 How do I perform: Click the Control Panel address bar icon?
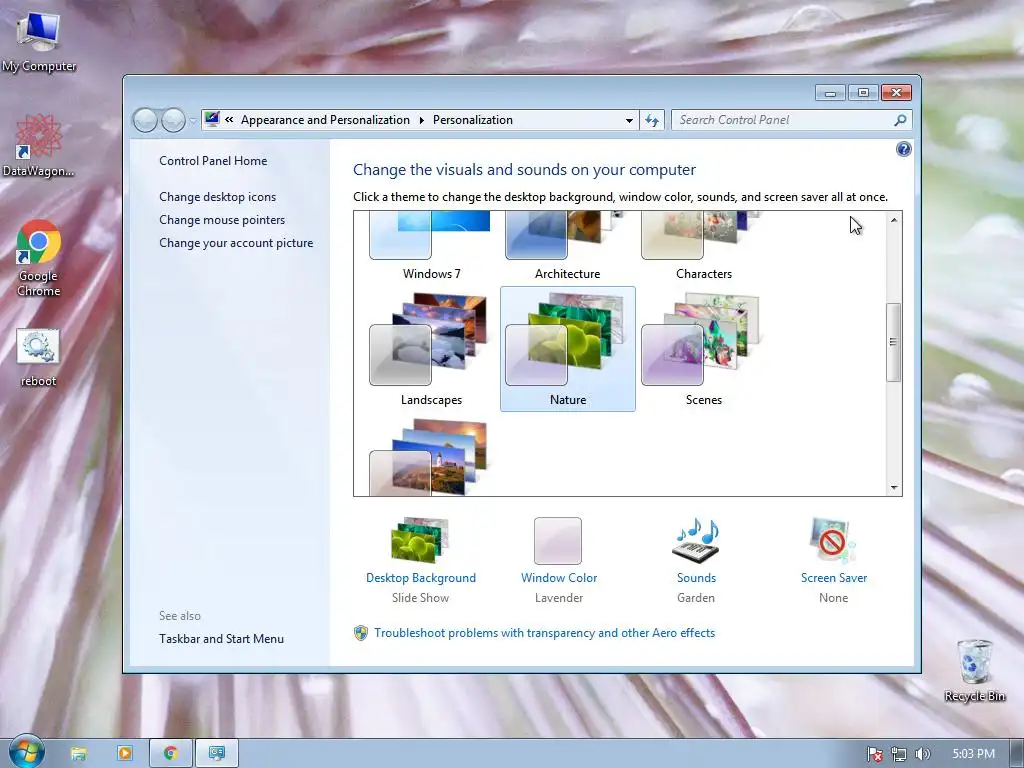pyautogui.click(x=212, y=120)
